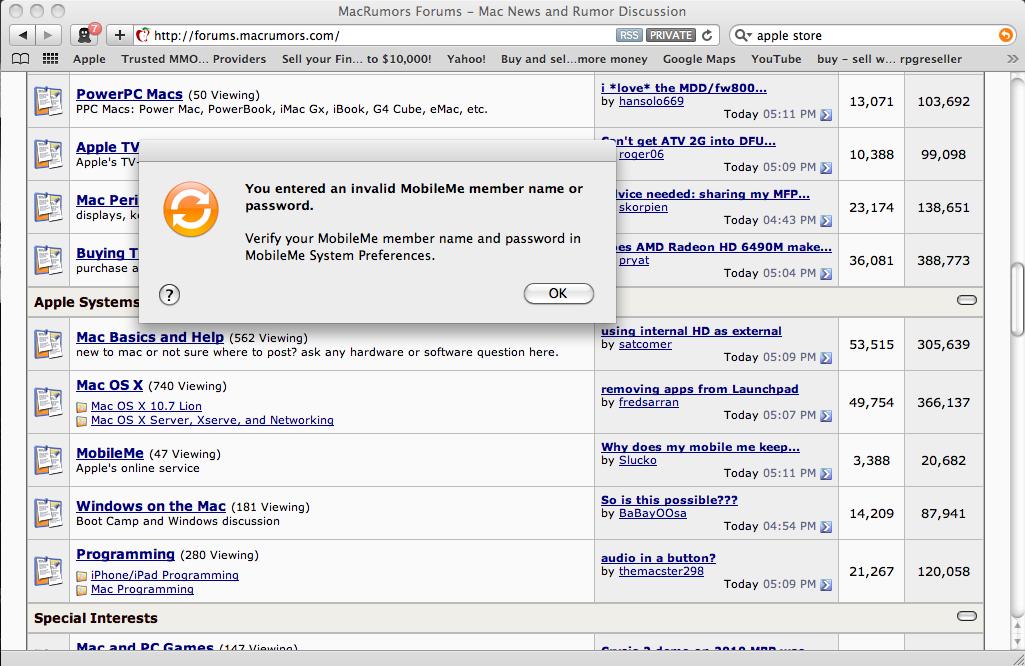Reload the page with the refresh icon
Viewport: 1025px width, 666px height.
[707, 35]
